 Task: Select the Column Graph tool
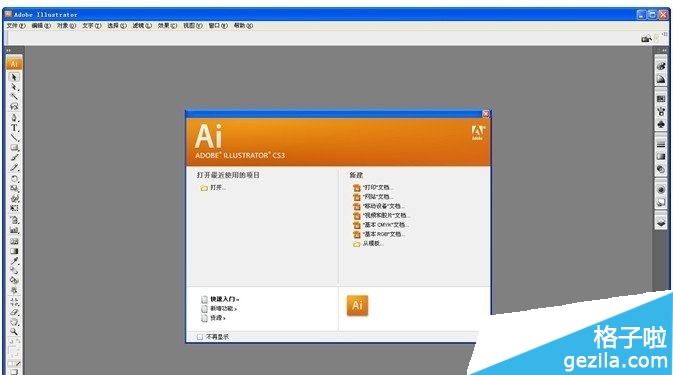point(14,230)
